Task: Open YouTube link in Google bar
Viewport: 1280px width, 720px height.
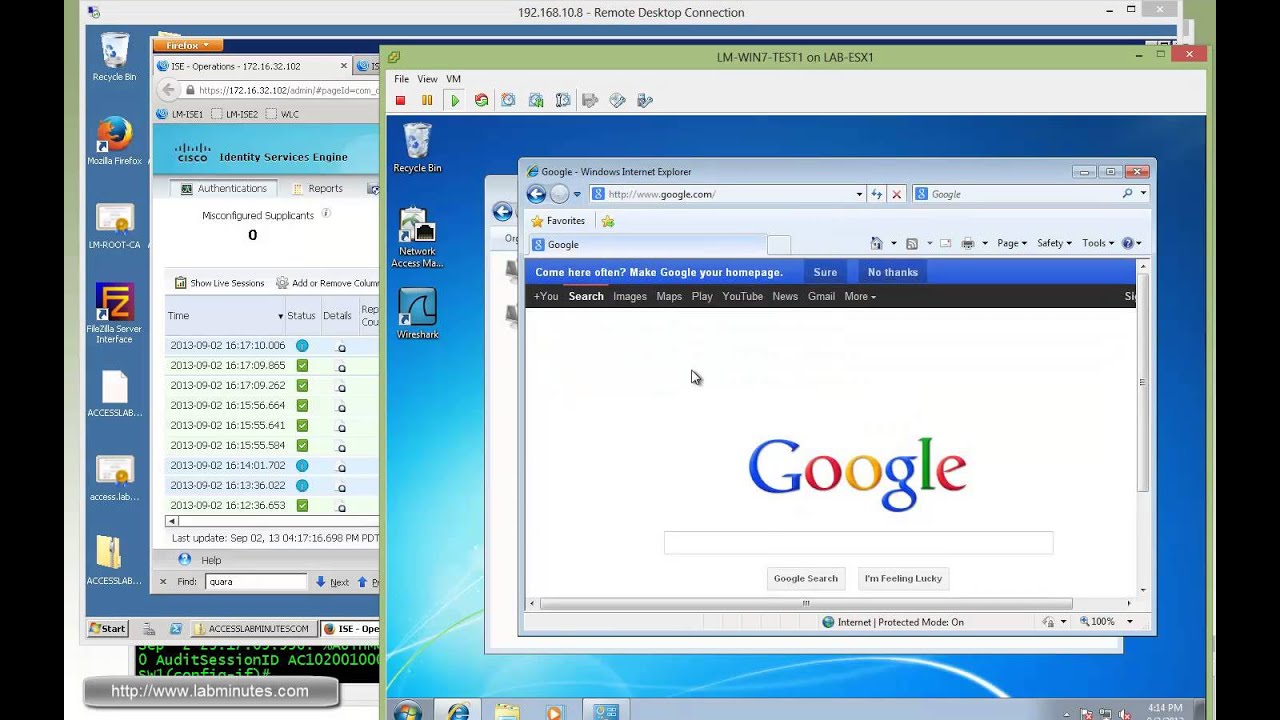Action: coord(742,296)
